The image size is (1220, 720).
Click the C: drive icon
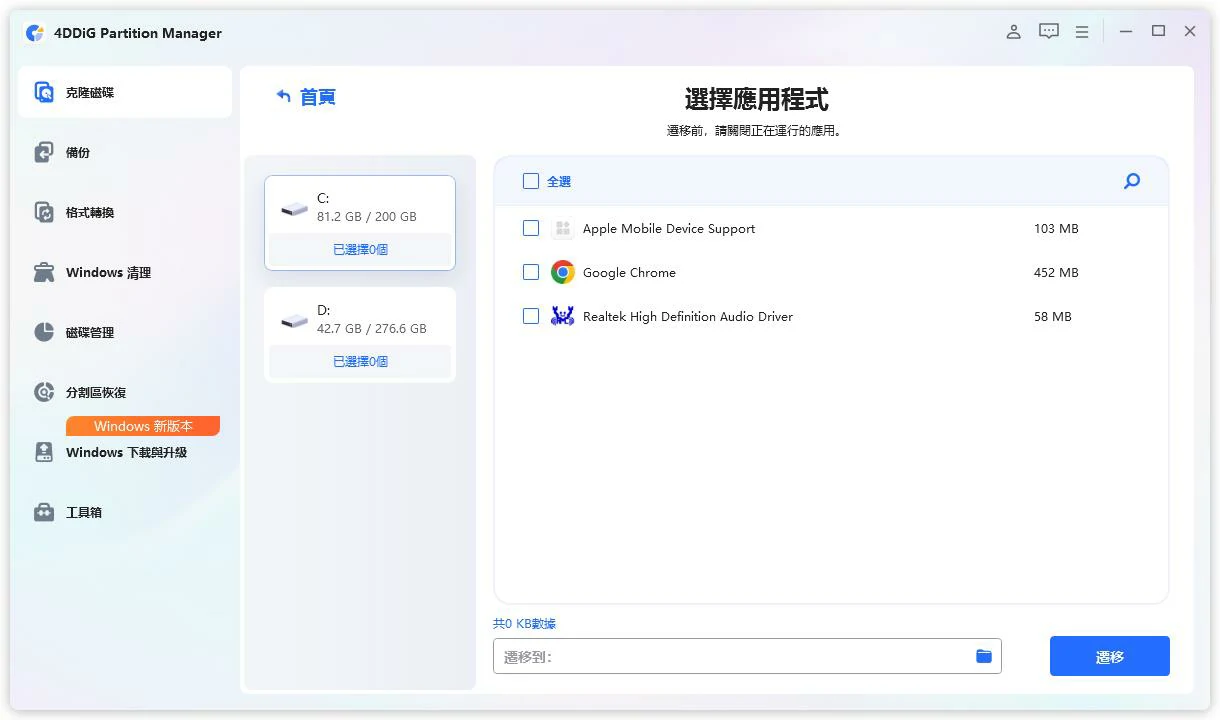click(x=294, y=208)
